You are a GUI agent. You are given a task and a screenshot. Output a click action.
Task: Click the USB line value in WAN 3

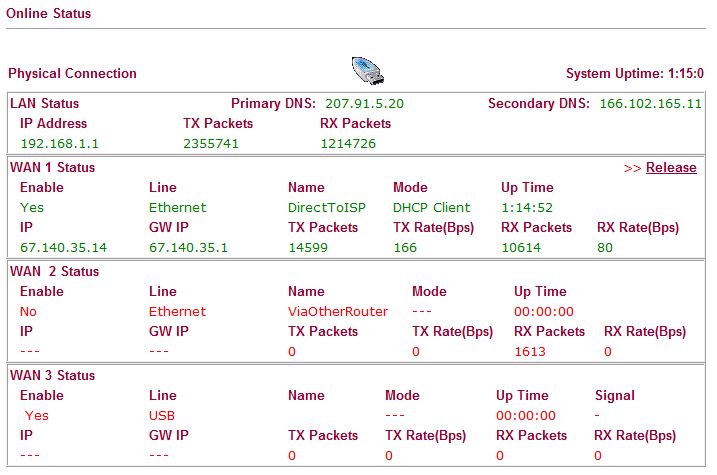(162, 416)
